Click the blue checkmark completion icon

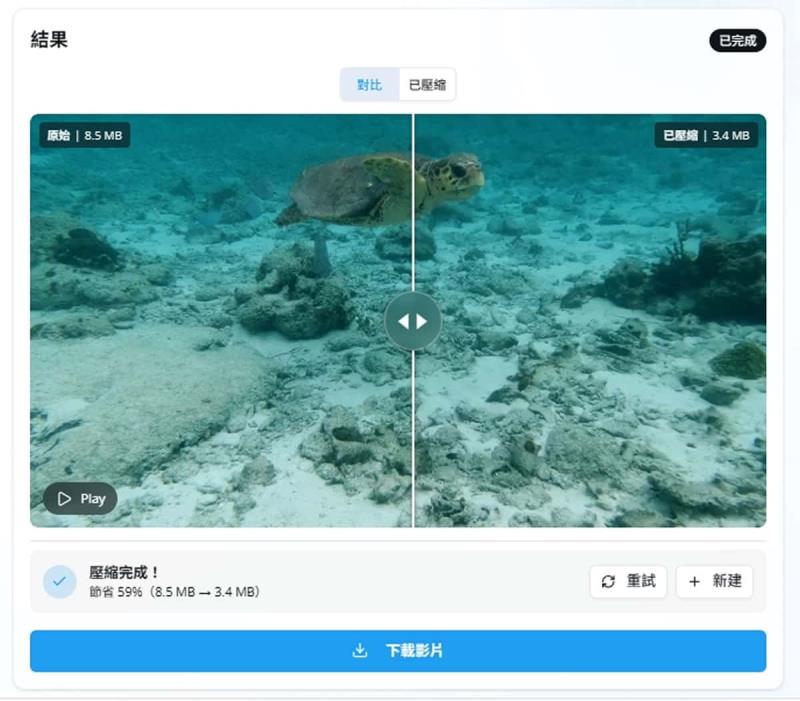(x=58, y=581)
